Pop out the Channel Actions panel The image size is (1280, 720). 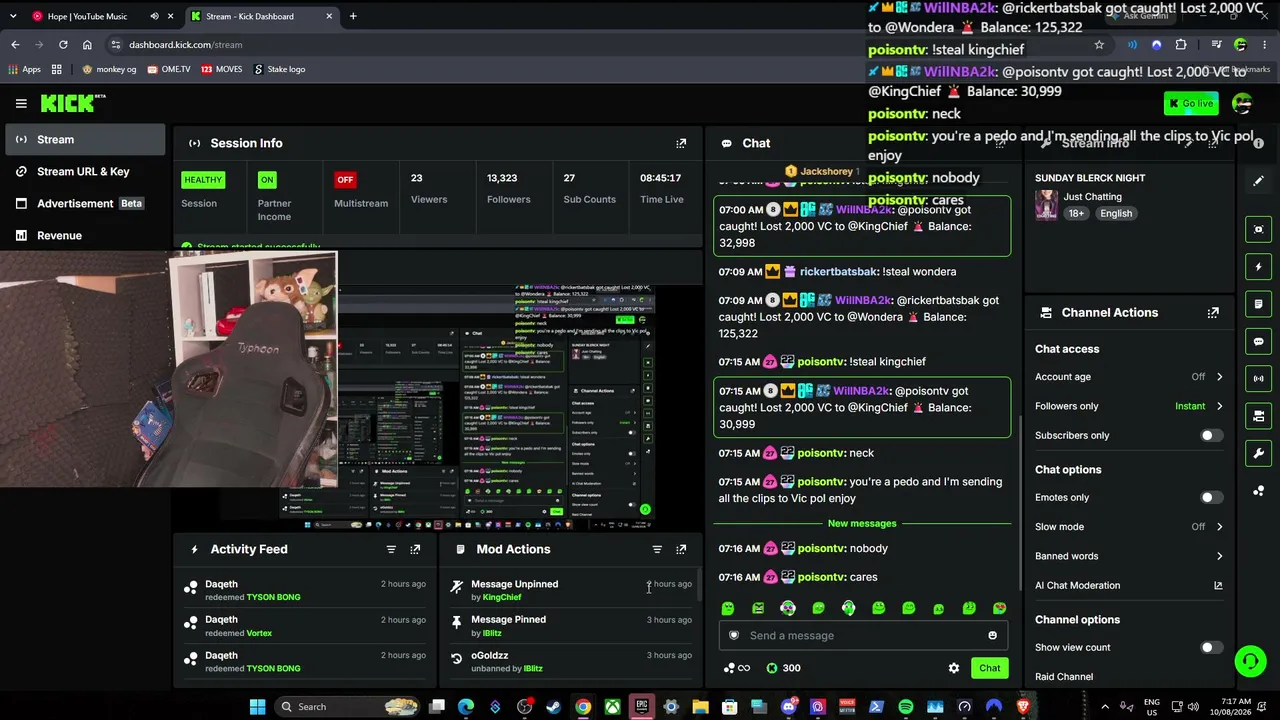click(x=1213, y=313)
